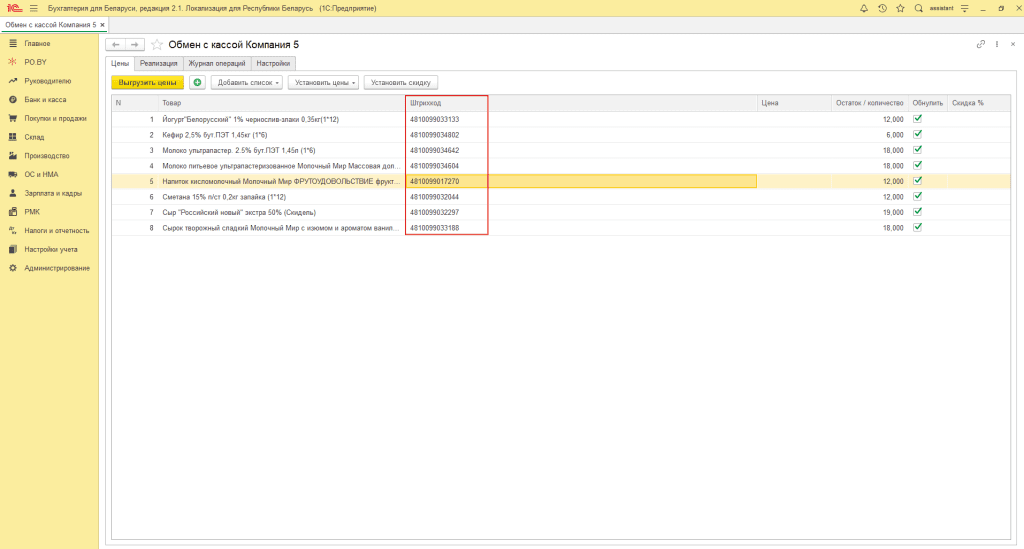
Task: Switch to Журнал операций tab
Action: [217, 63]
